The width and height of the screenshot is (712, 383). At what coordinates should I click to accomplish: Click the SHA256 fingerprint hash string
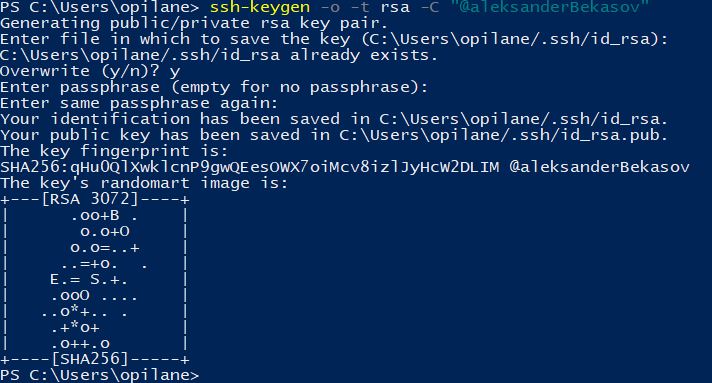click(x=250, y=167)
